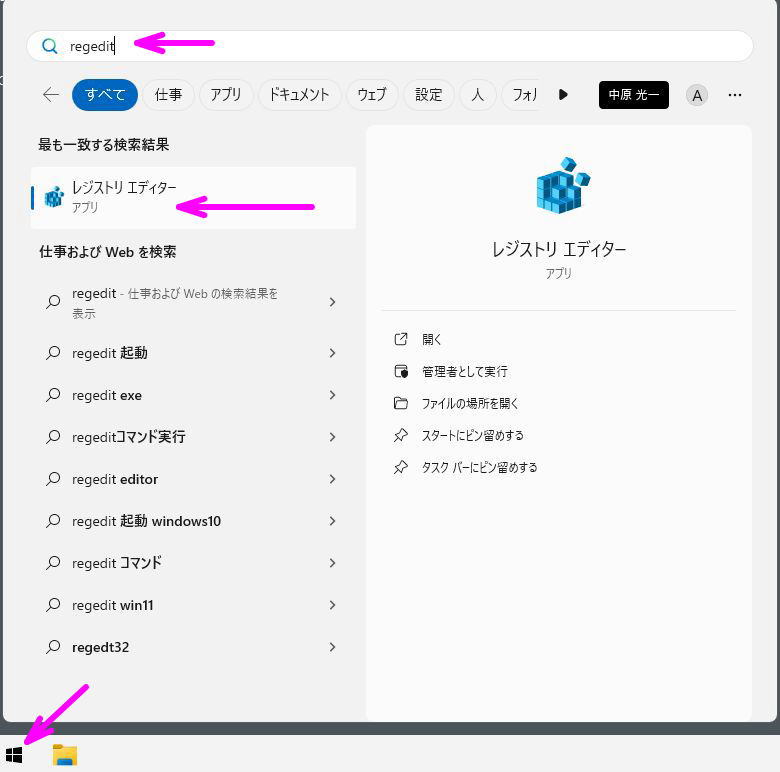Expand chevron for regedit 起動 suggestion
Viewport: 780px width, 772px height.
tap(332, 353)
